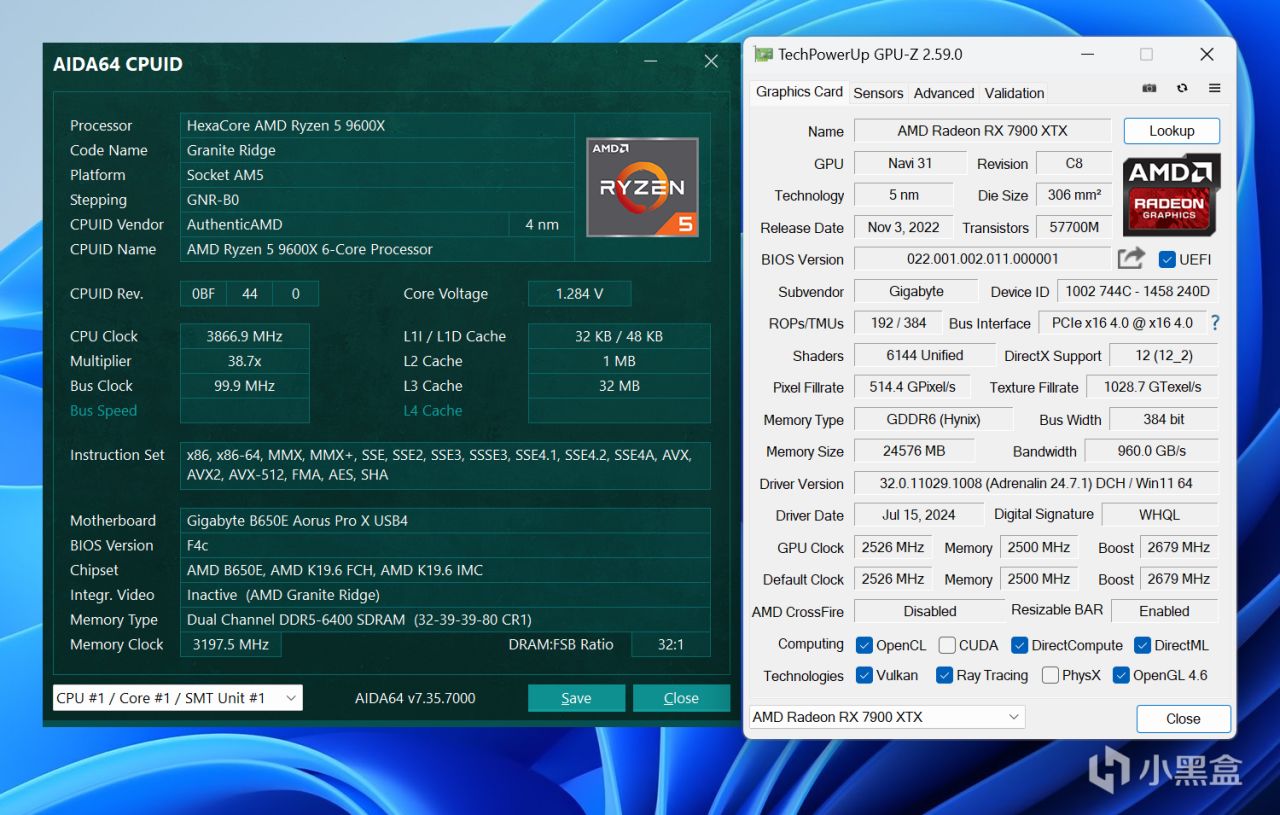Viewport: 1280px width, 815px height.
Task: Click the GPU-Z title bar app icon
Action: [x=763, y=55]
